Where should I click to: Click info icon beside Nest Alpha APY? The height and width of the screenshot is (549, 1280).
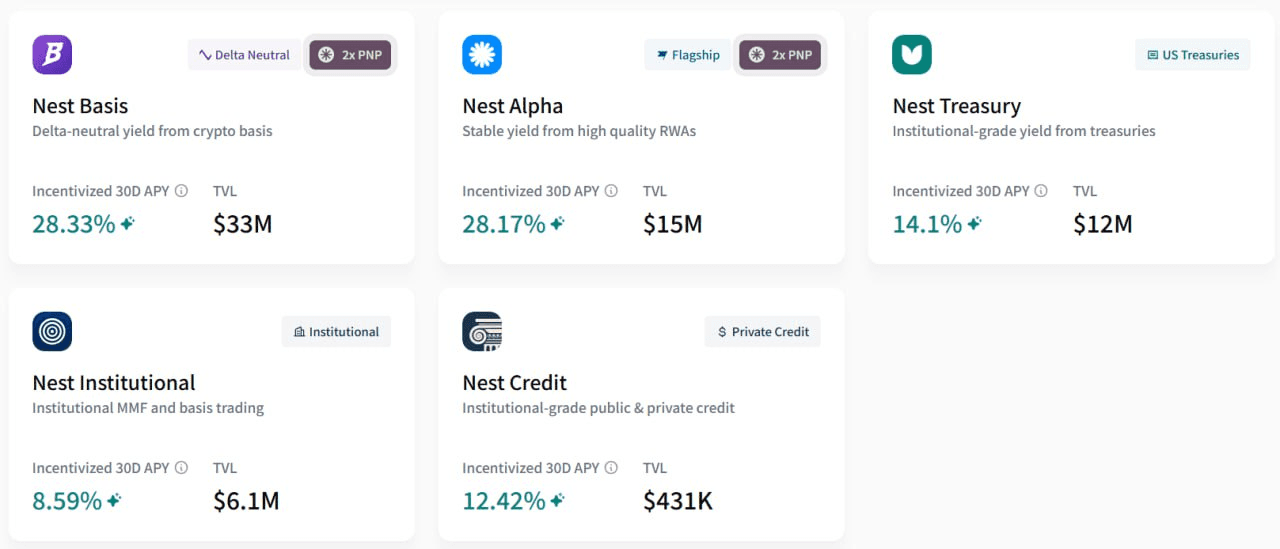(611, 191)
